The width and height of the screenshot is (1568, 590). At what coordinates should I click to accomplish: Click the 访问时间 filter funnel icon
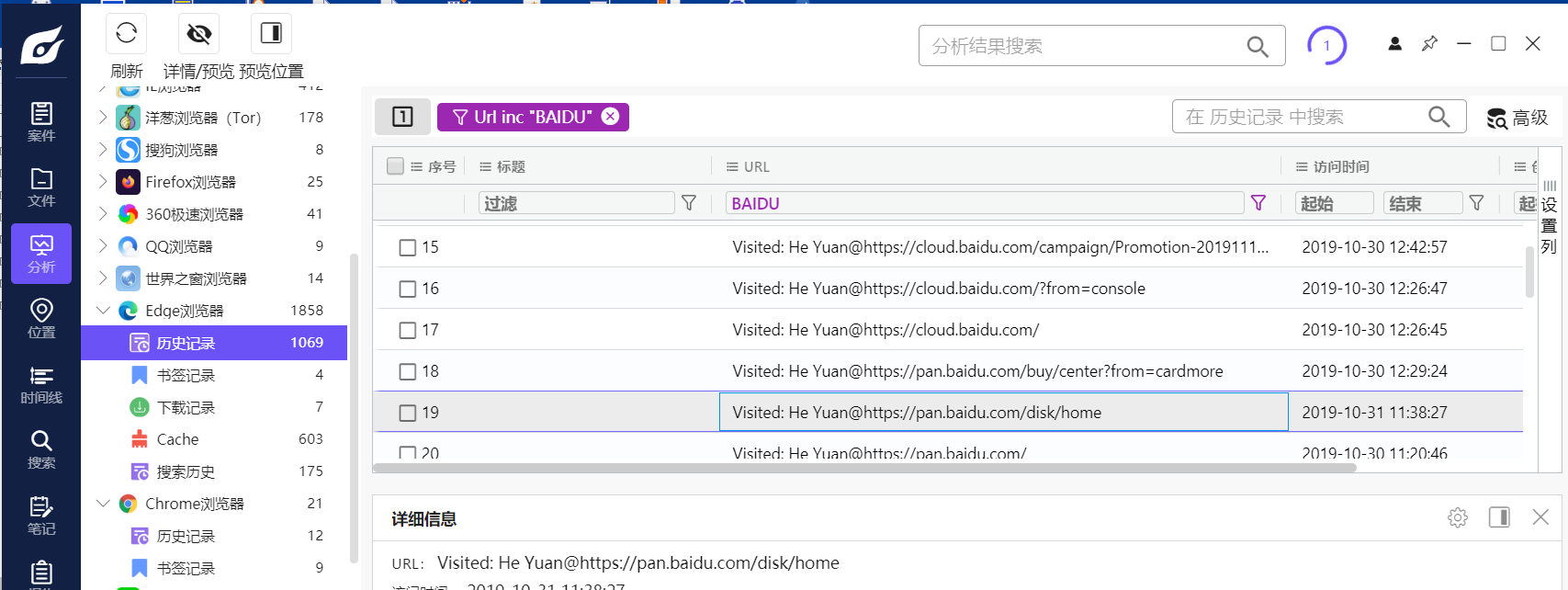point(1476,203)
